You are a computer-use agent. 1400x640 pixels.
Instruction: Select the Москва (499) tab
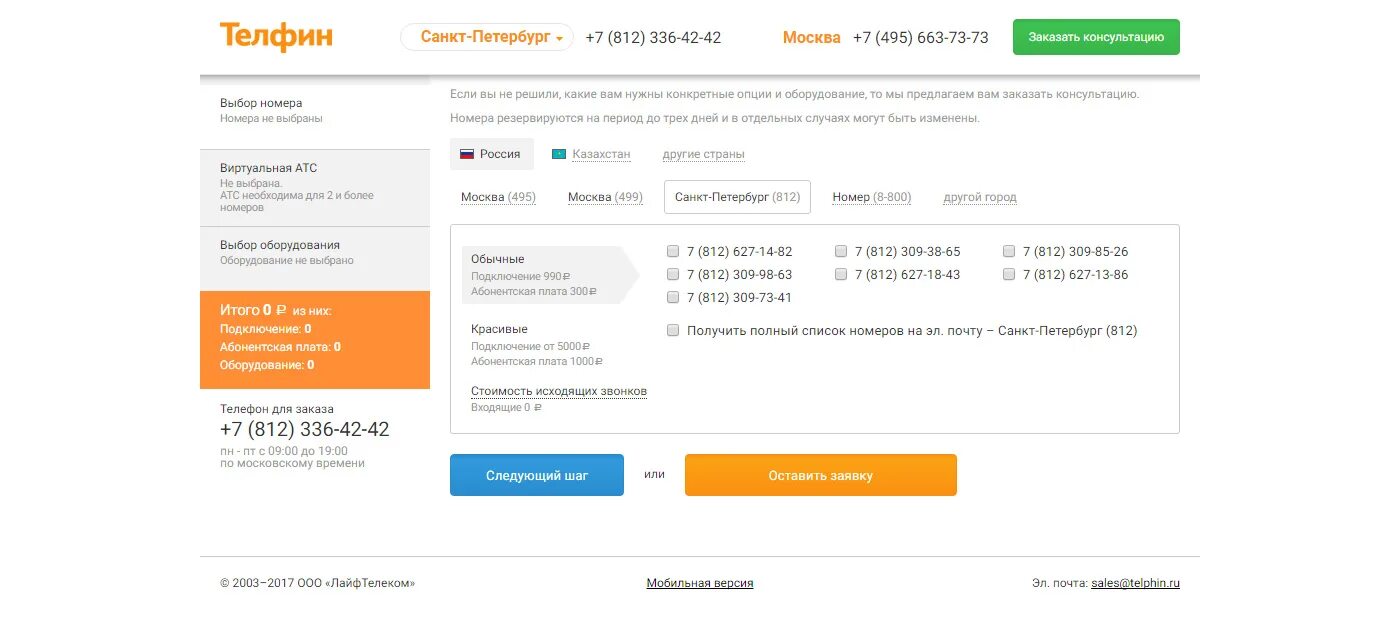pos(605,197)
